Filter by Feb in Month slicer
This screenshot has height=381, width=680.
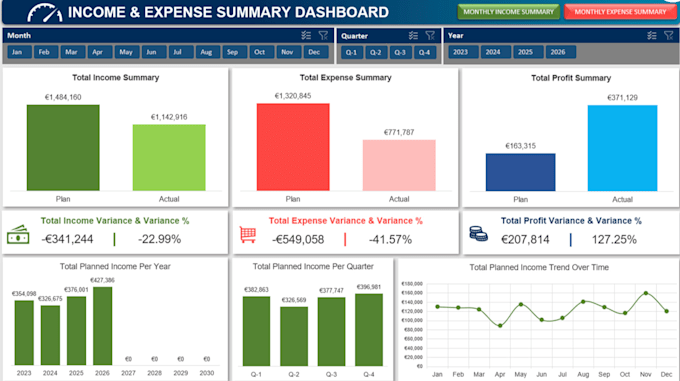point(46,52)
